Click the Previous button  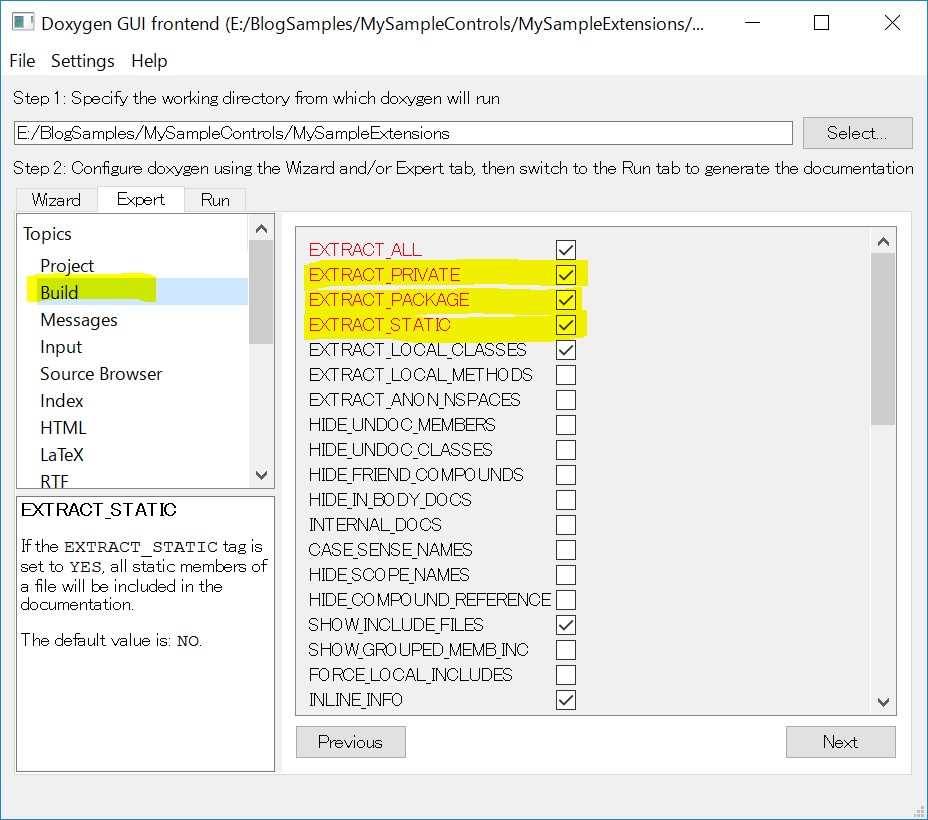coord(351,742)
